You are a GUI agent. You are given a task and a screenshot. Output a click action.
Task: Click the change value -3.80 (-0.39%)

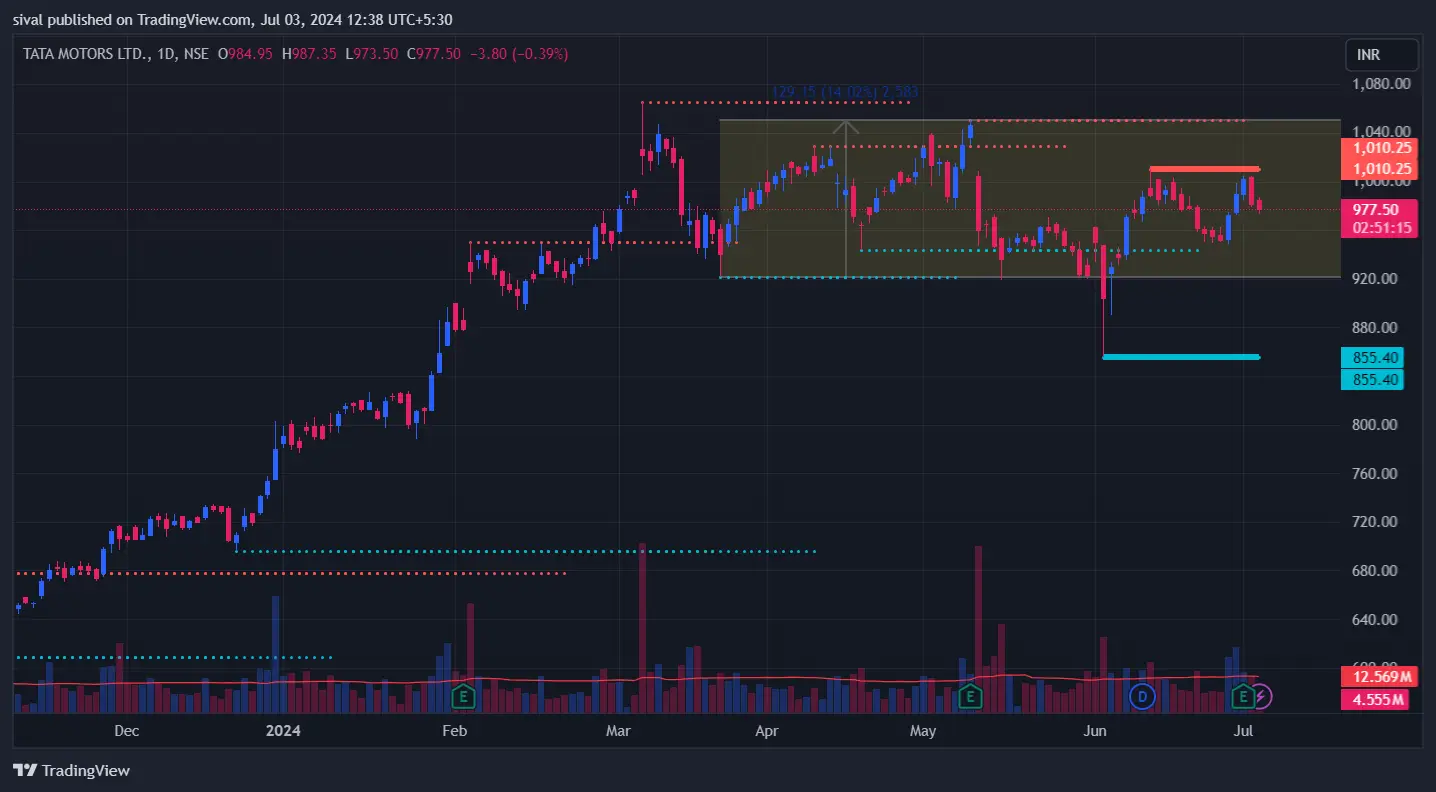[519, 54]
